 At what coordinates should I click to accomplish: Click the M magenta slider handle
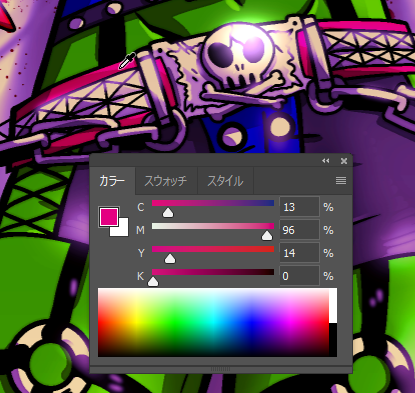[x=267, y=236]
